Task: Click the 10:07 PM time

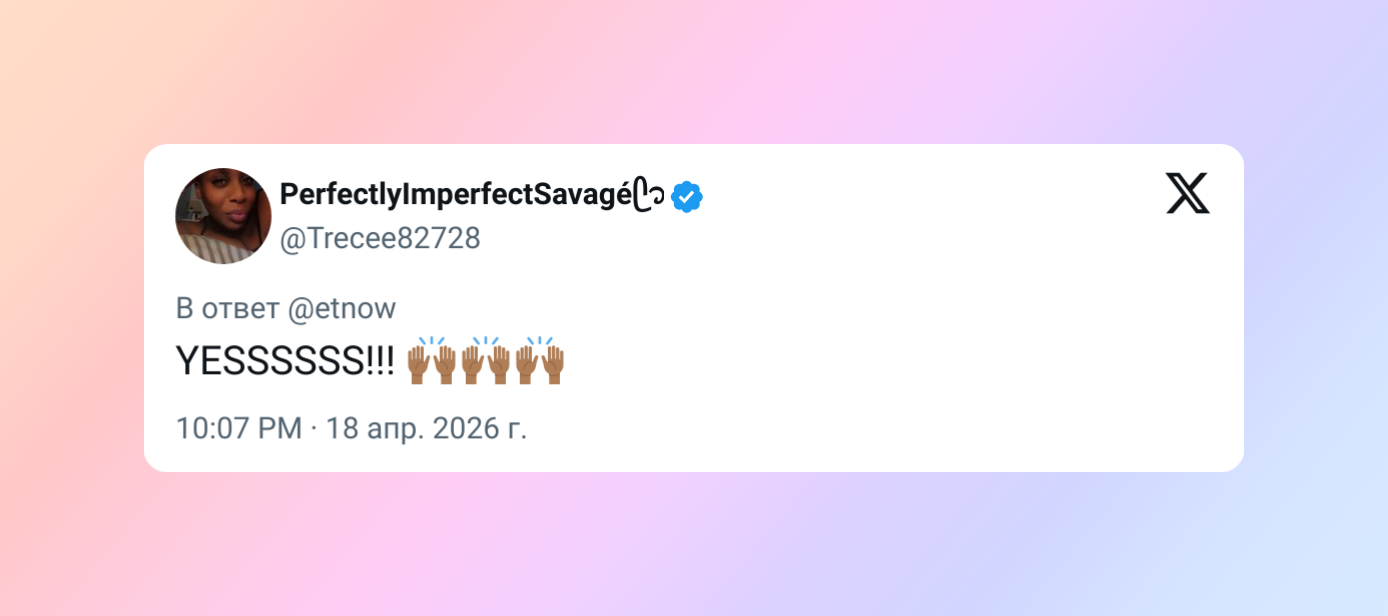Action: click(238, 428)
